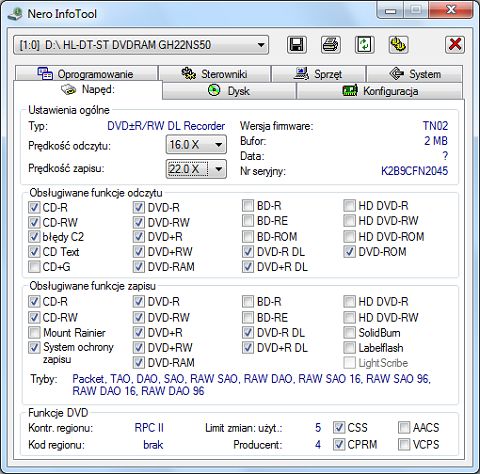Click the yellow configuration tool icon
480x474 pixels.
click(x=398, y=45)
